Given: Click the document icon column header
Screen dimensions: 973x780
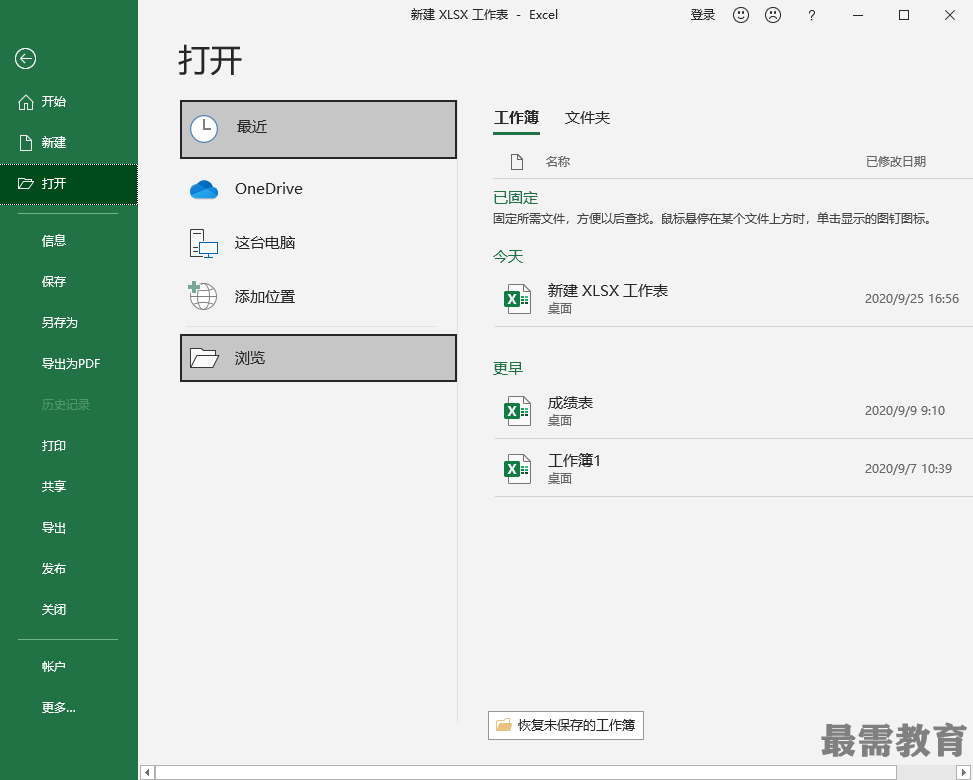Looking at the screenshot, I should click(x=517, y=162).
